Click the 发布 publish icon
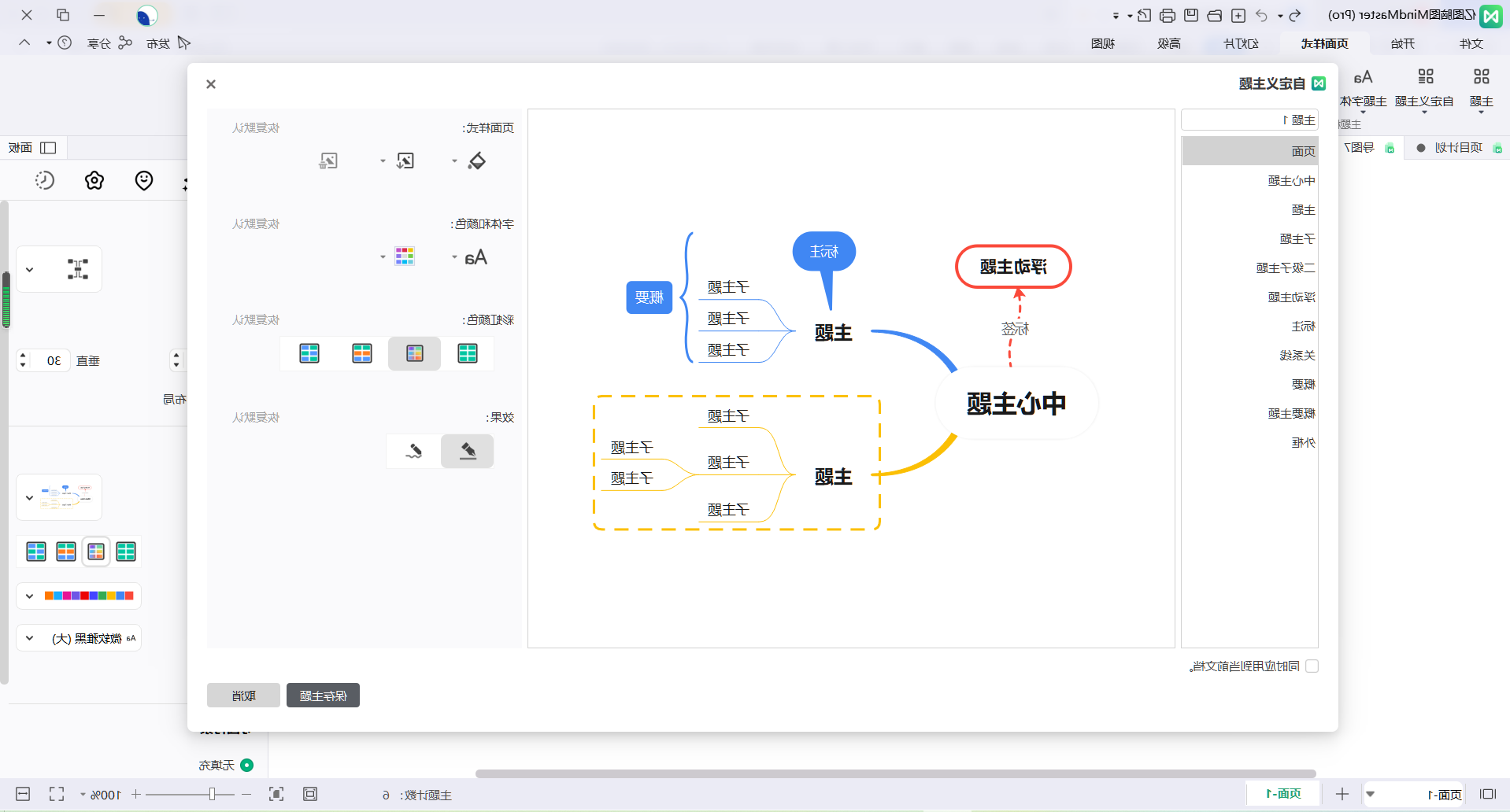Image resolution: width=1510 pixels, height=812 pixels. click(x=184, y=42)
